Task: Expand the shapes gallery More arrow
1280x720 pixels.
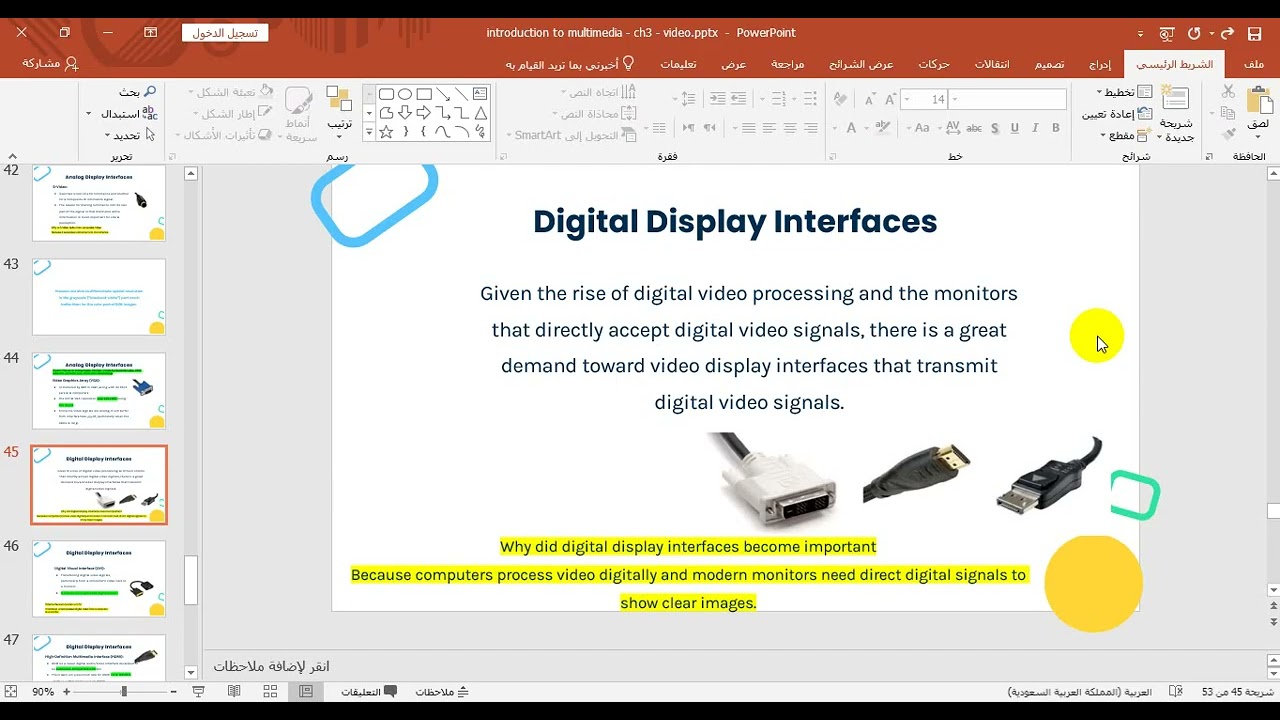Action: click(368, 132)
